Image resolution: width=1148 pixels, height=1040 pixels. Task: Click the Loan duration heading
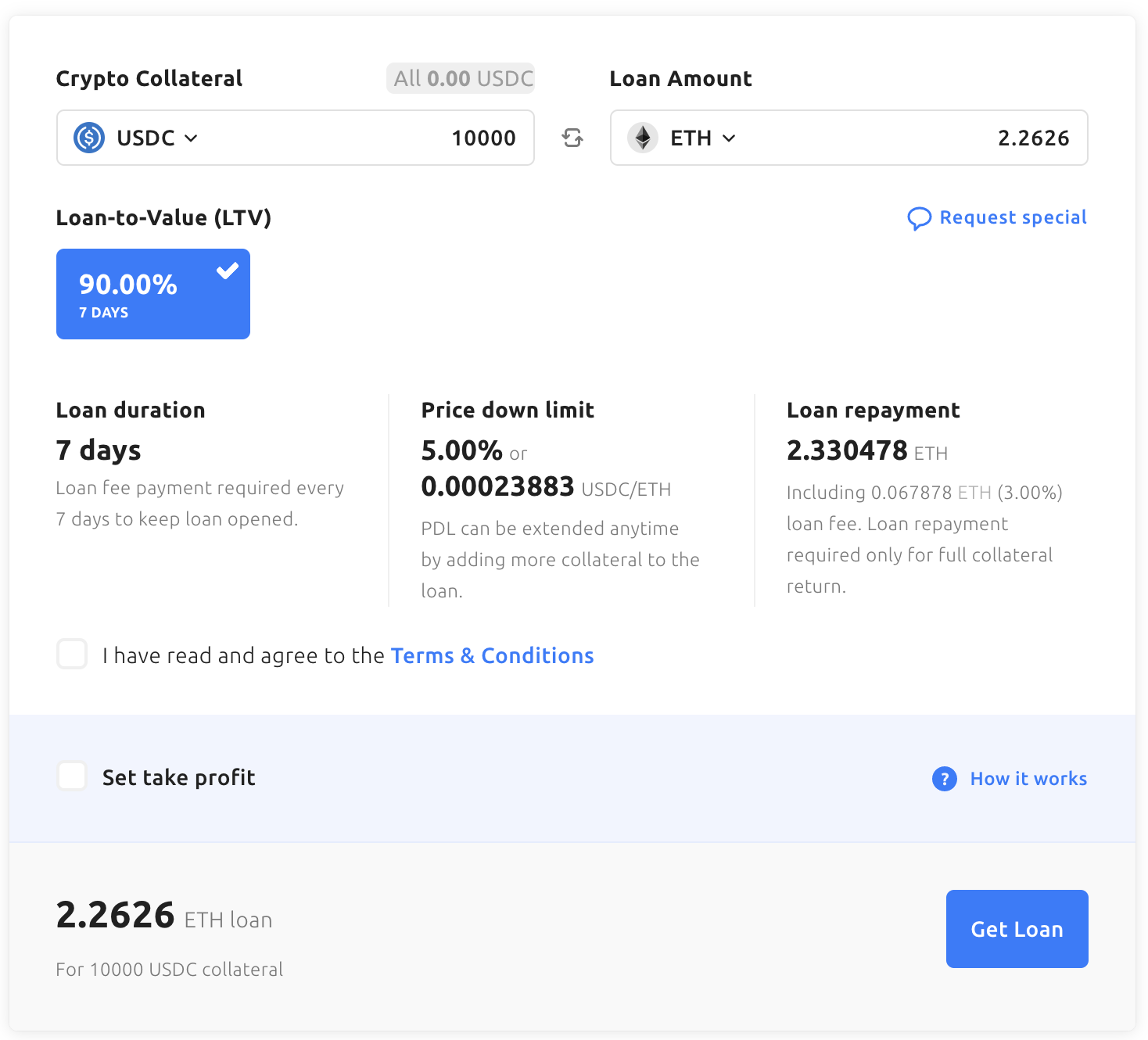131,410
